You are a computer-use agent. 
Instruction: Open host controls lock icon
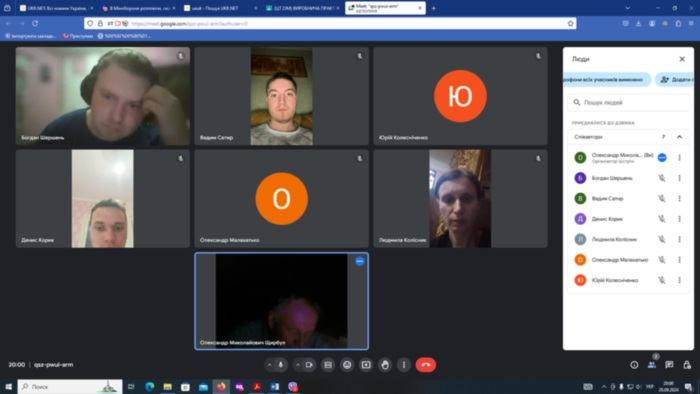[687, 365]
